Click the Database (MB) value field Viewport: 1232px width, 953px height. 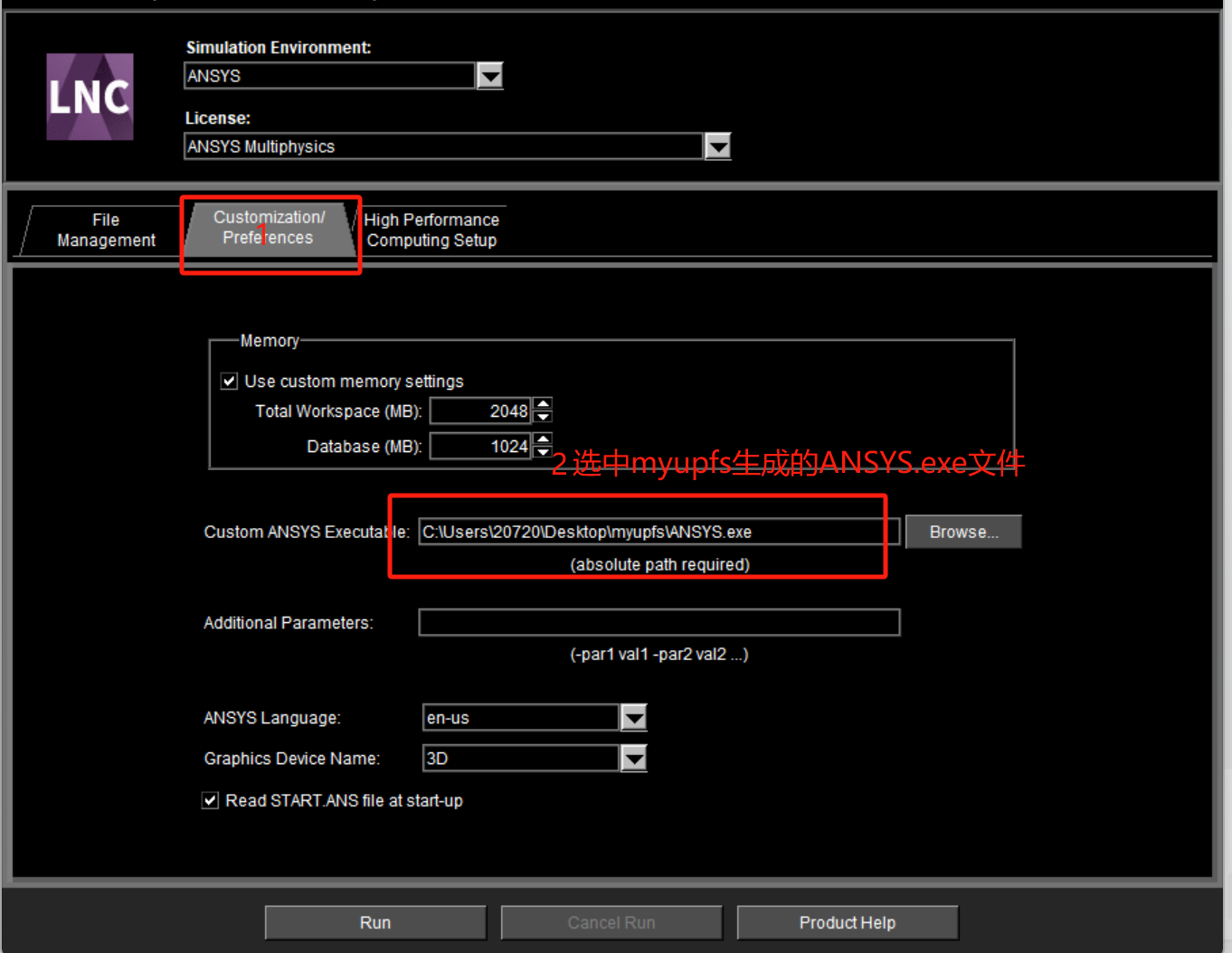(480, 446)
